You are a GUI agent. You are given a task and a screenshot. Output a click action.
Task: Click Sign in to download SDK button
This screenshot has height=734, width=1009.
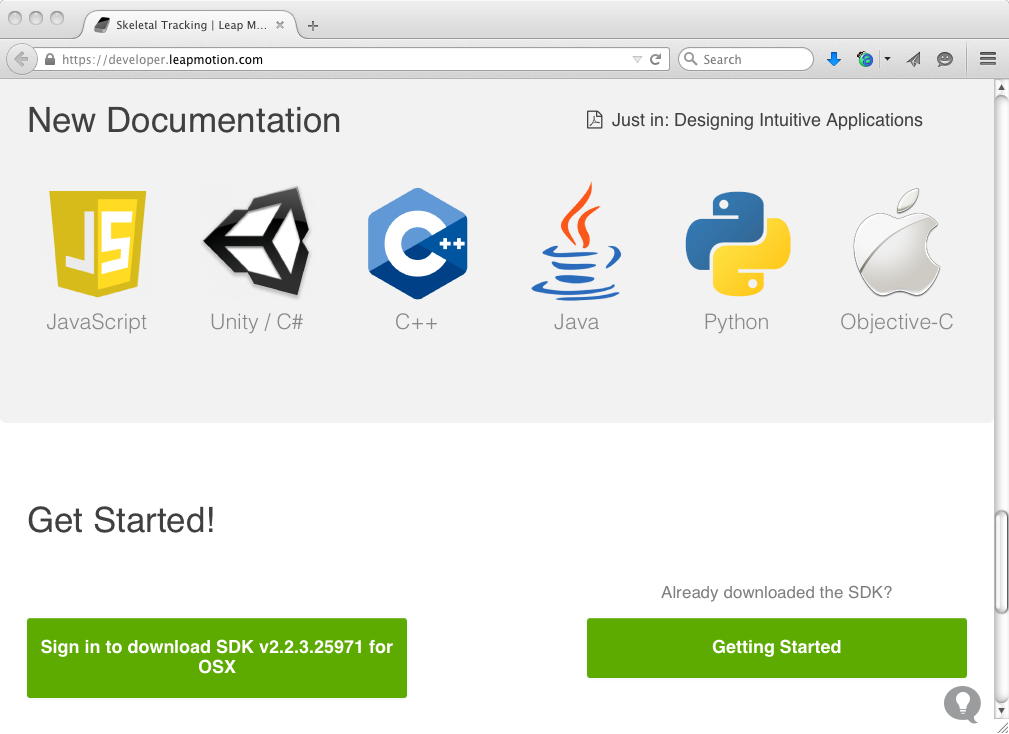217,657
